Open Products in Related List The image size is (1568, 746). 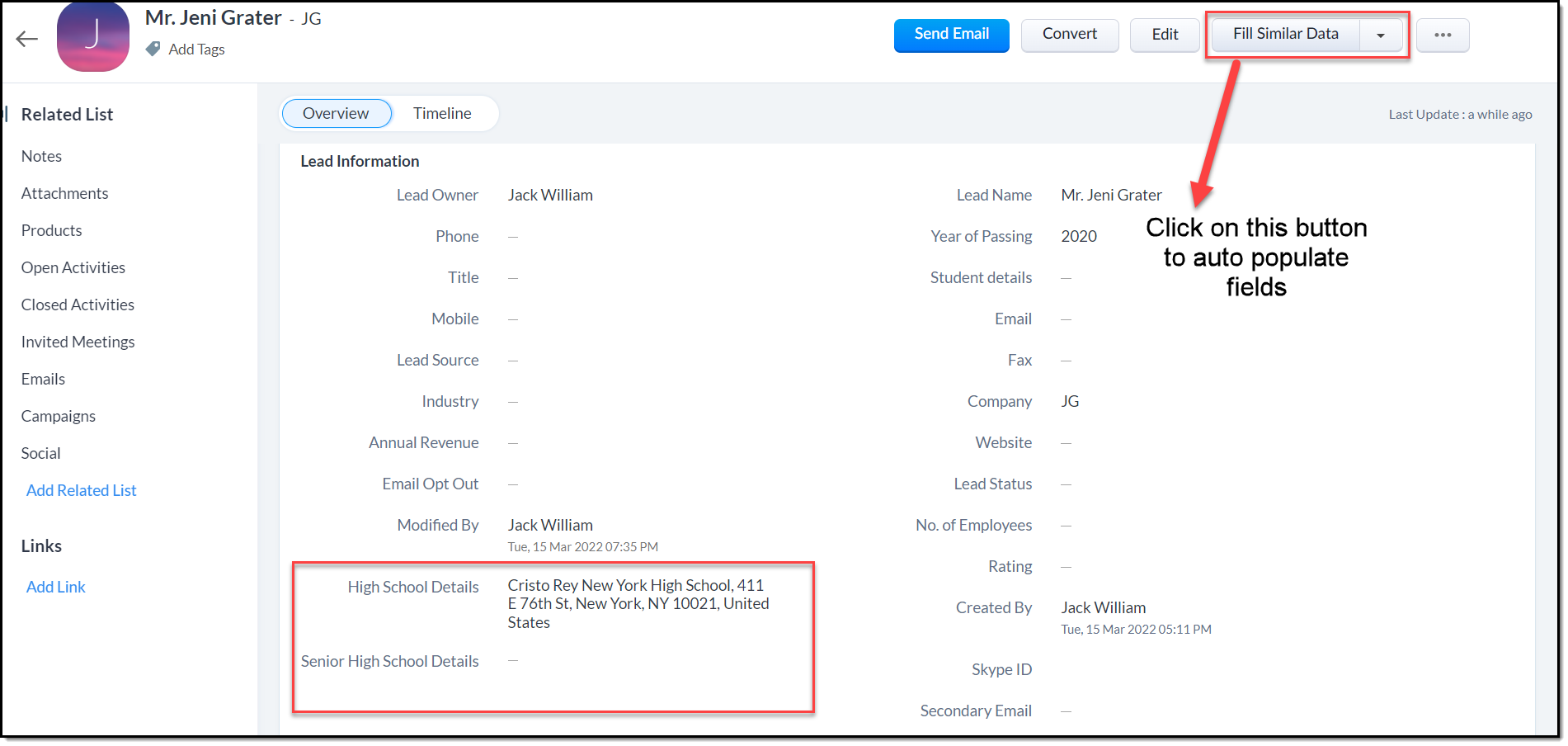51,230
